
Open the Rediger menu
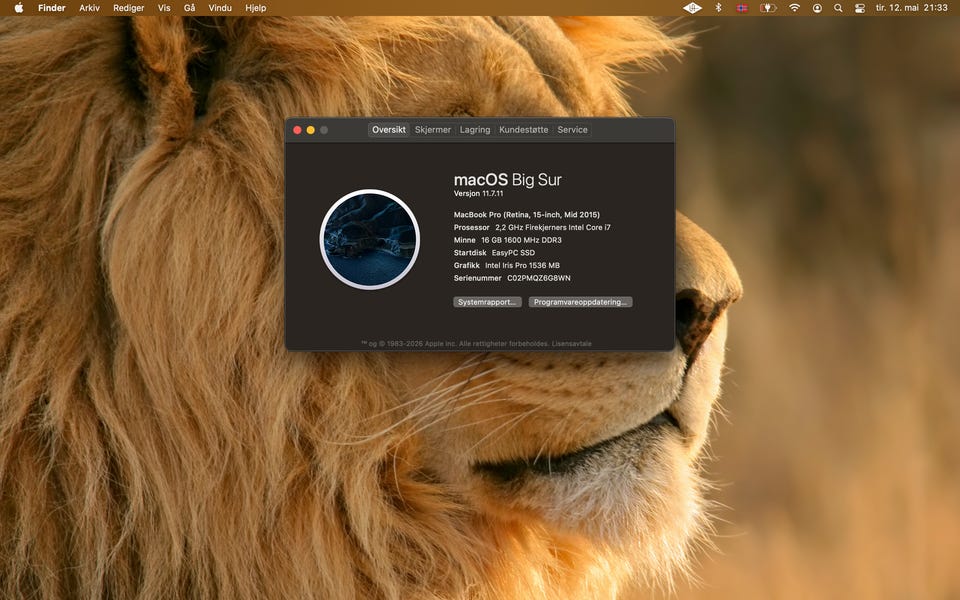pos(129,8)
